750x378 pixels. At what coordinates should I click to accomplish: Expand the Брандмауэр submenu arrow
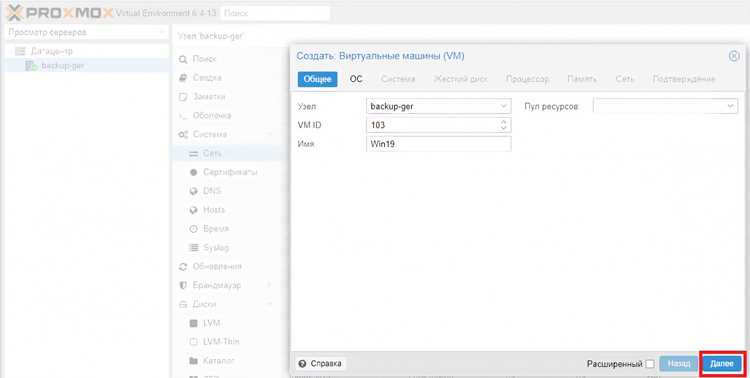click(x=269, y=286)
